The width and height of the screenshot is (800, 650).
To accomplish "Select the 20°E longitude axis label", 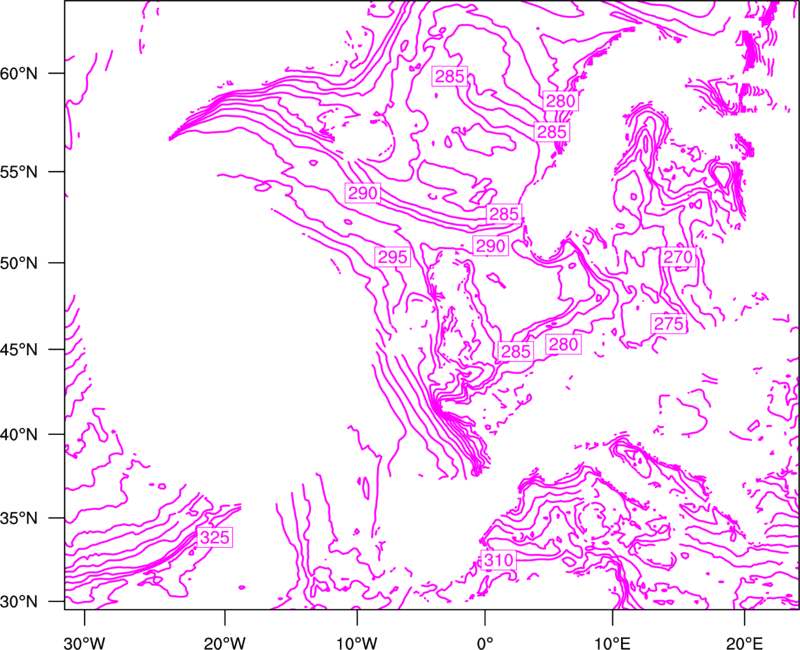I will click(744, 643).
